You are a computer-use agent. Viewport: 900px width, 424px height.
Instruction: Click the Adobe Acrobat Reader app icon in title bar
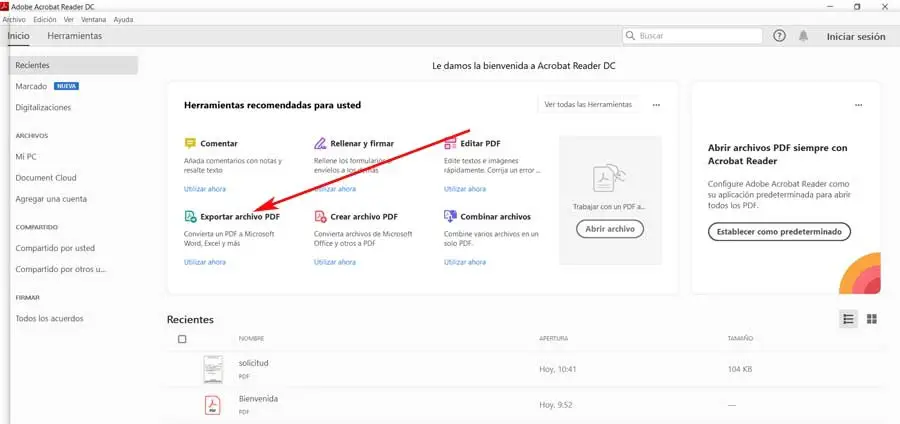5,6
